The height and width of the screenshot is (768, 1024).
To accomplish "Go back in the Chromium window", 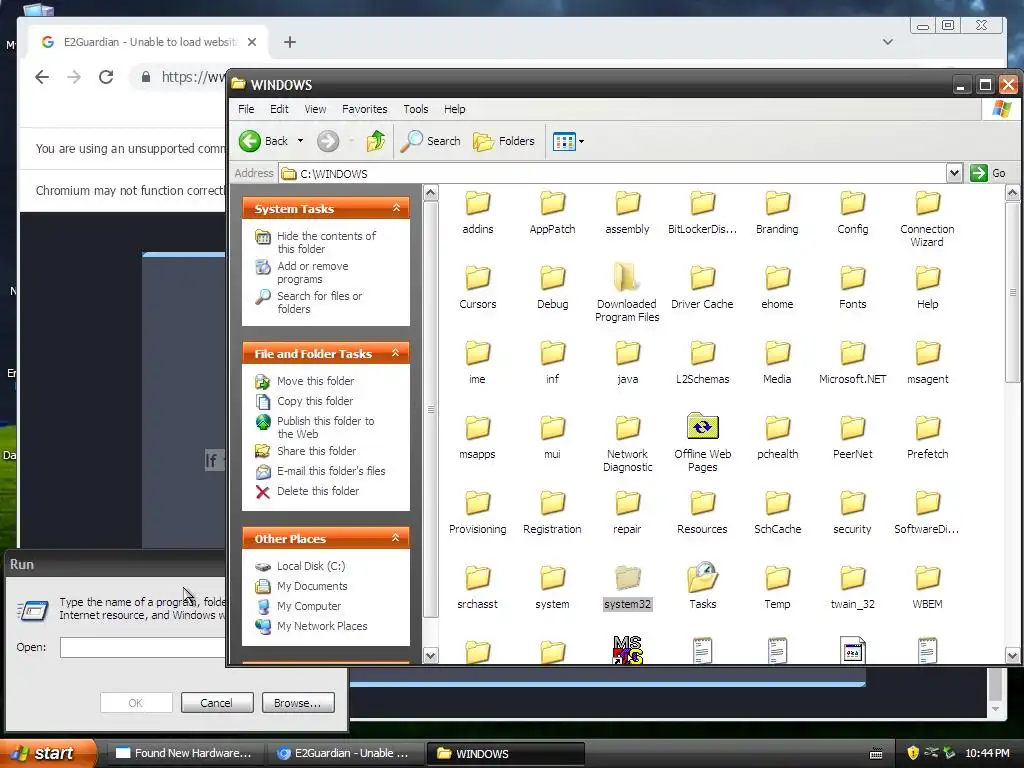I will [42, 77].
